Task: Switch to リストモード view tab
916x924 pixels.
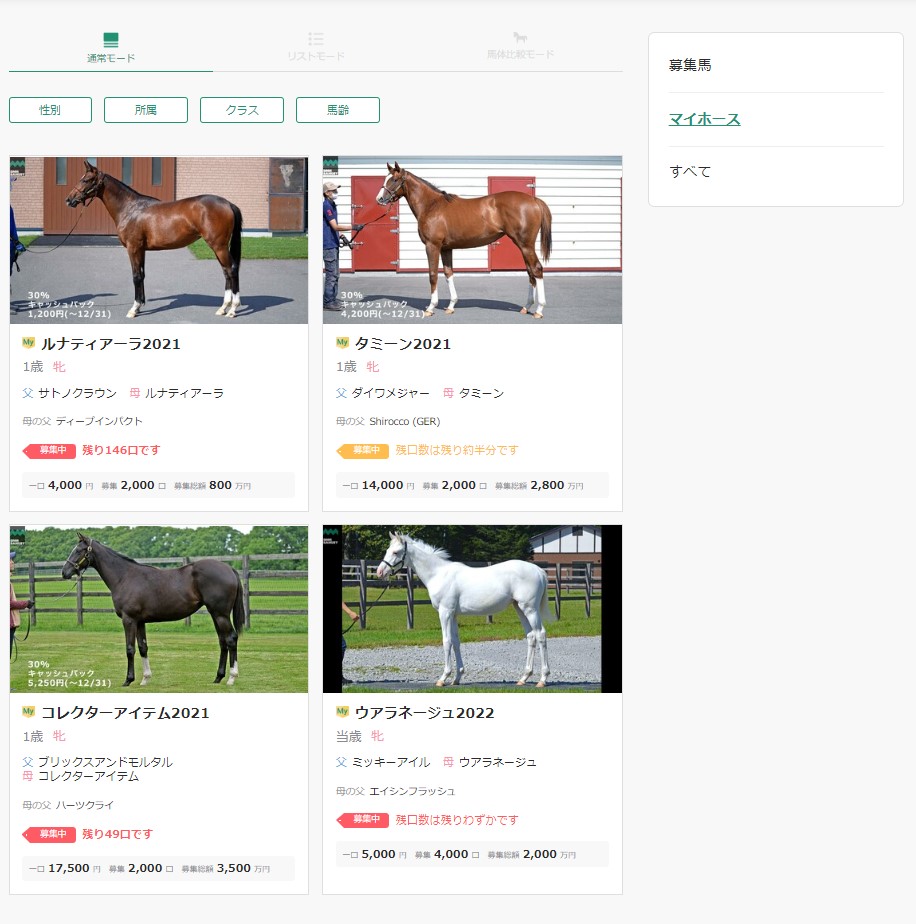Action: [316, 48]
